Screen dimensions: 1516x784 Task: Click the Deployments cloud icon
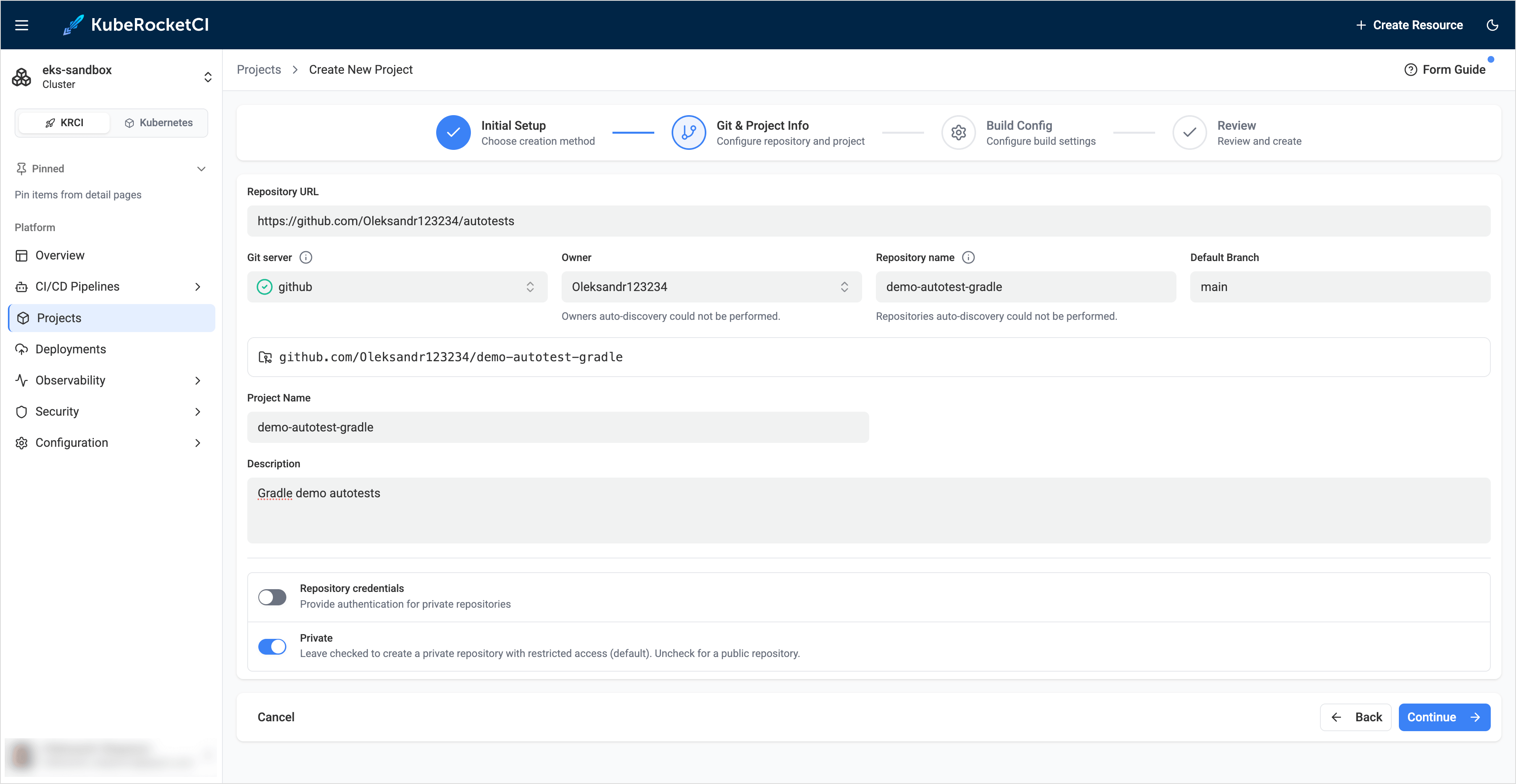click(22, 349)
